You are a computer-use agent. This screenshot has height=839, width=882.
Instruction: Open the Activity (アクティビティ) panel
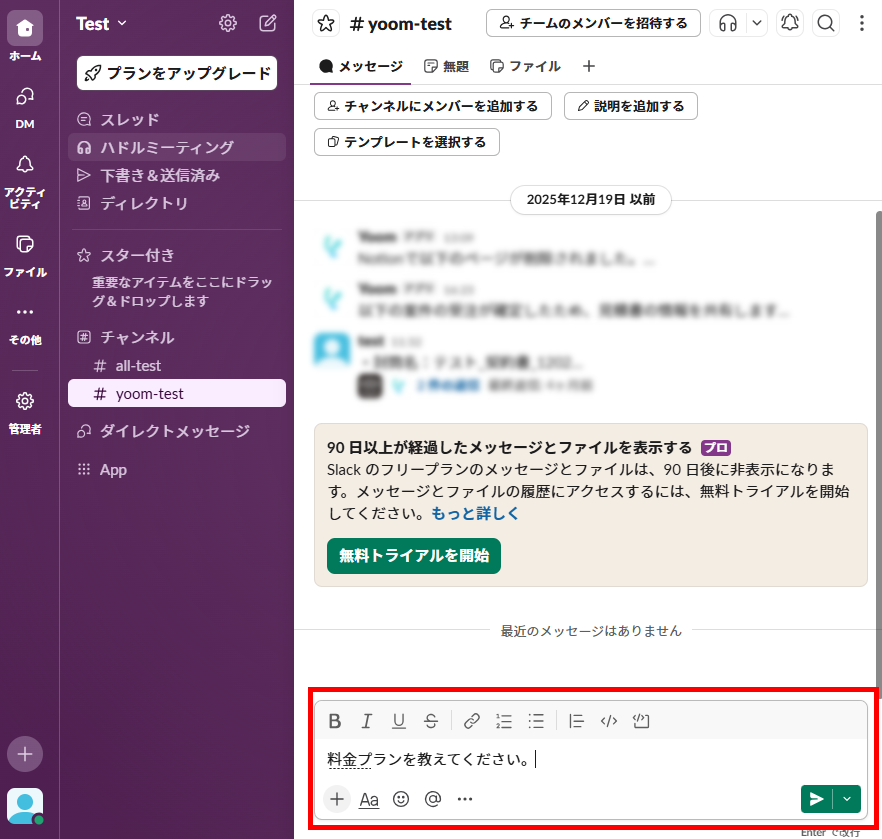point(25,181)
